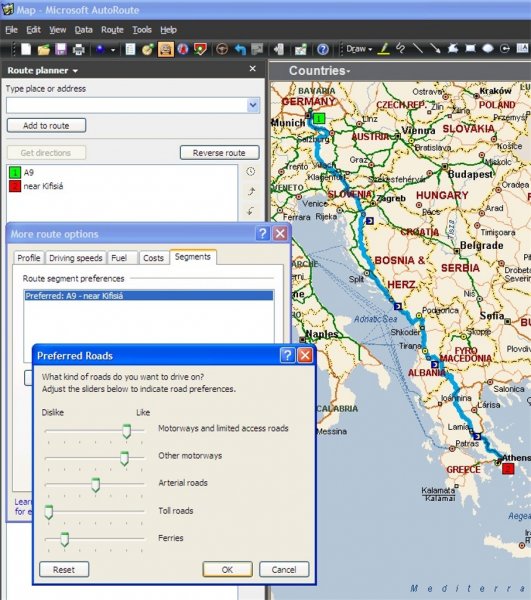Select the near Kifisiá end stop
The height and width of the screenshot is (600, 531).
point(36,186)
